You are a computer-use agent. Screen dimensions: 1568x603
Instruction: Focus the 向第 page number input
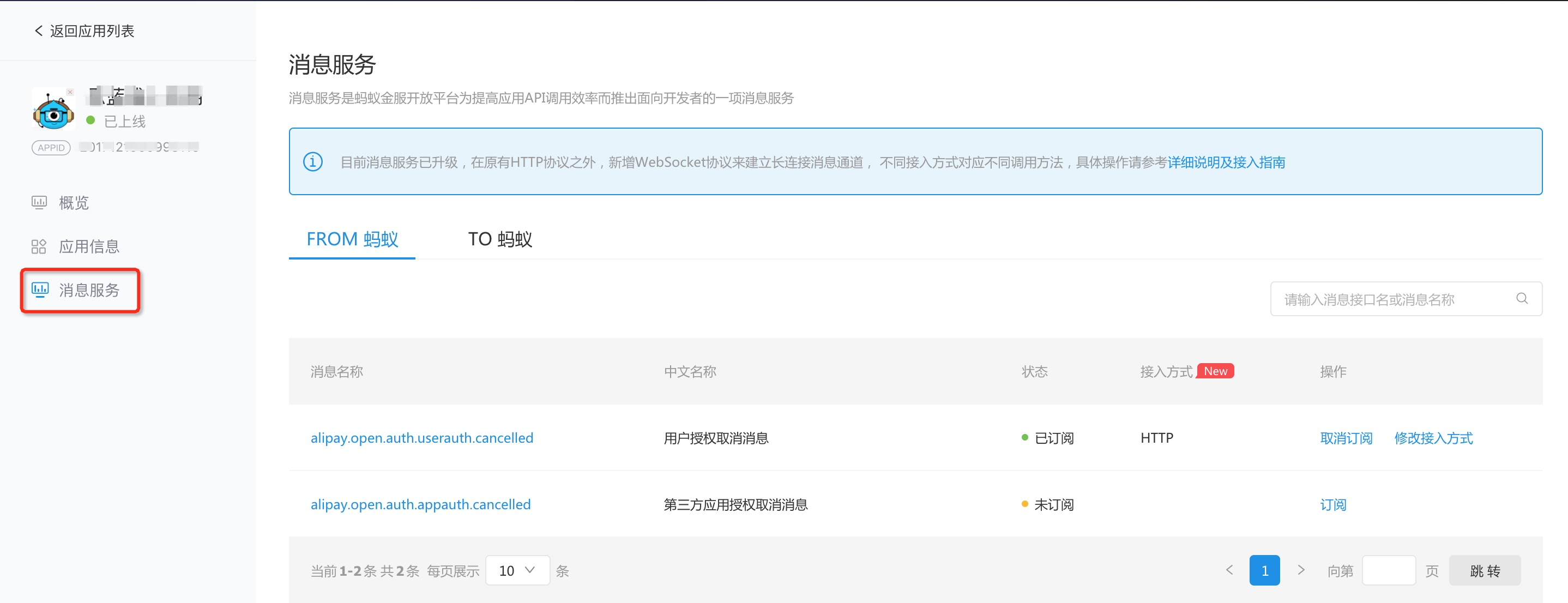1389,570
